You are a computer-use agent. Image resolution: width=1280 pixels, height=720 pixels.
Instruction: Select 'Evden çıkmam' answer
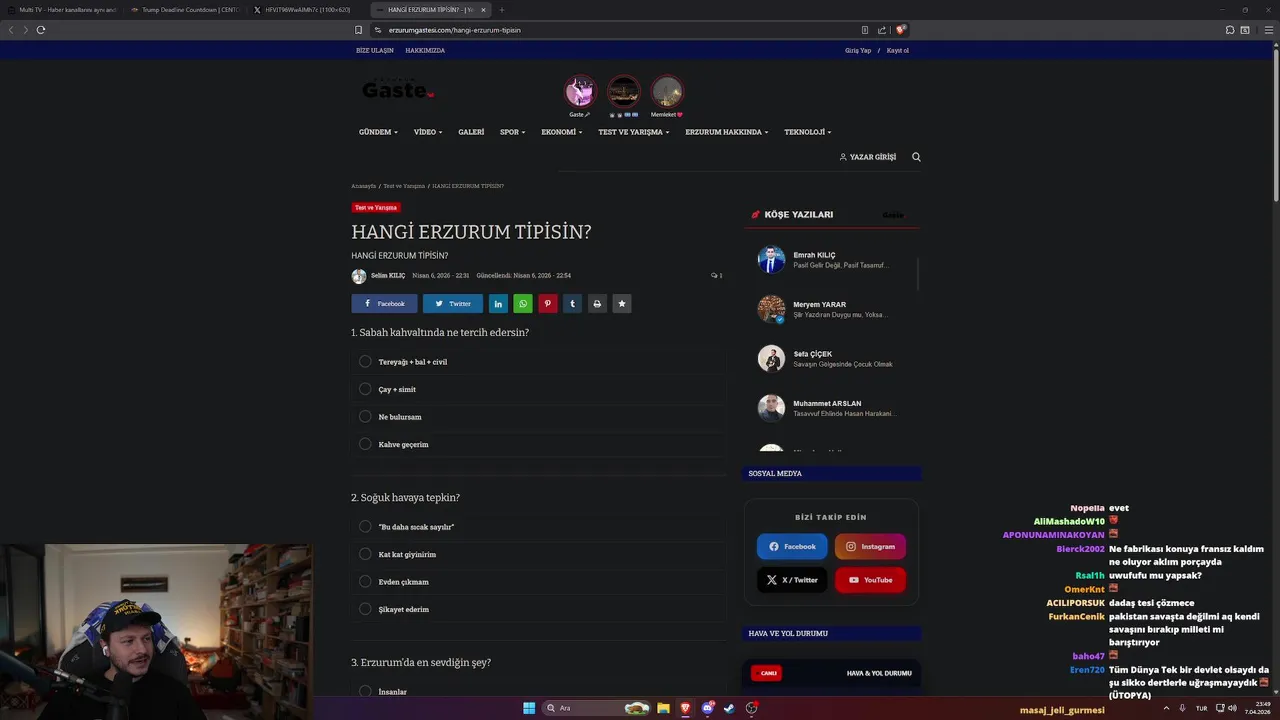coord(538,582)
